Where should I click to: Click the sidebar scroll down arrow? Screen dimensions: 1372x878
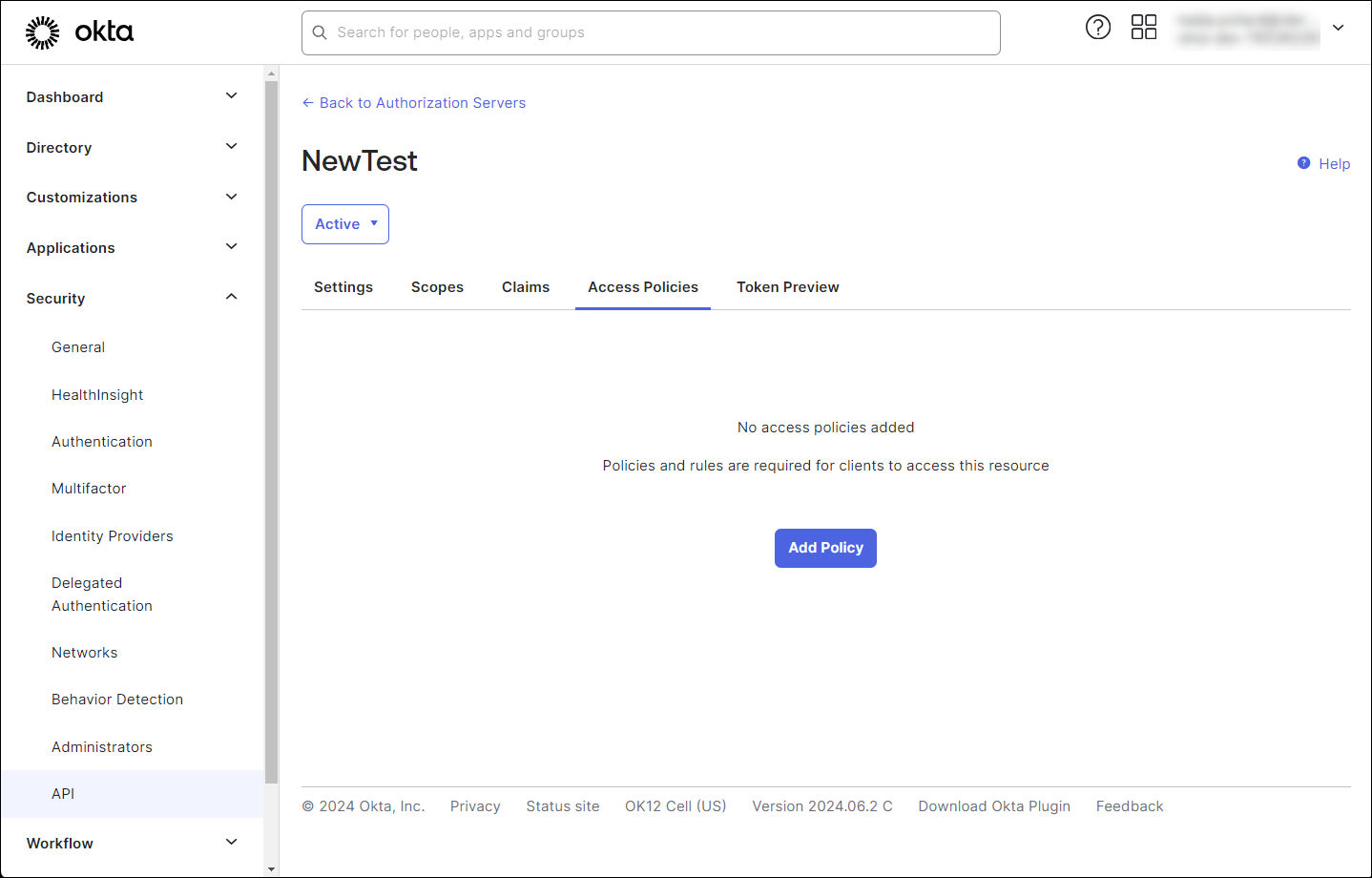click(x=271, y=869)
